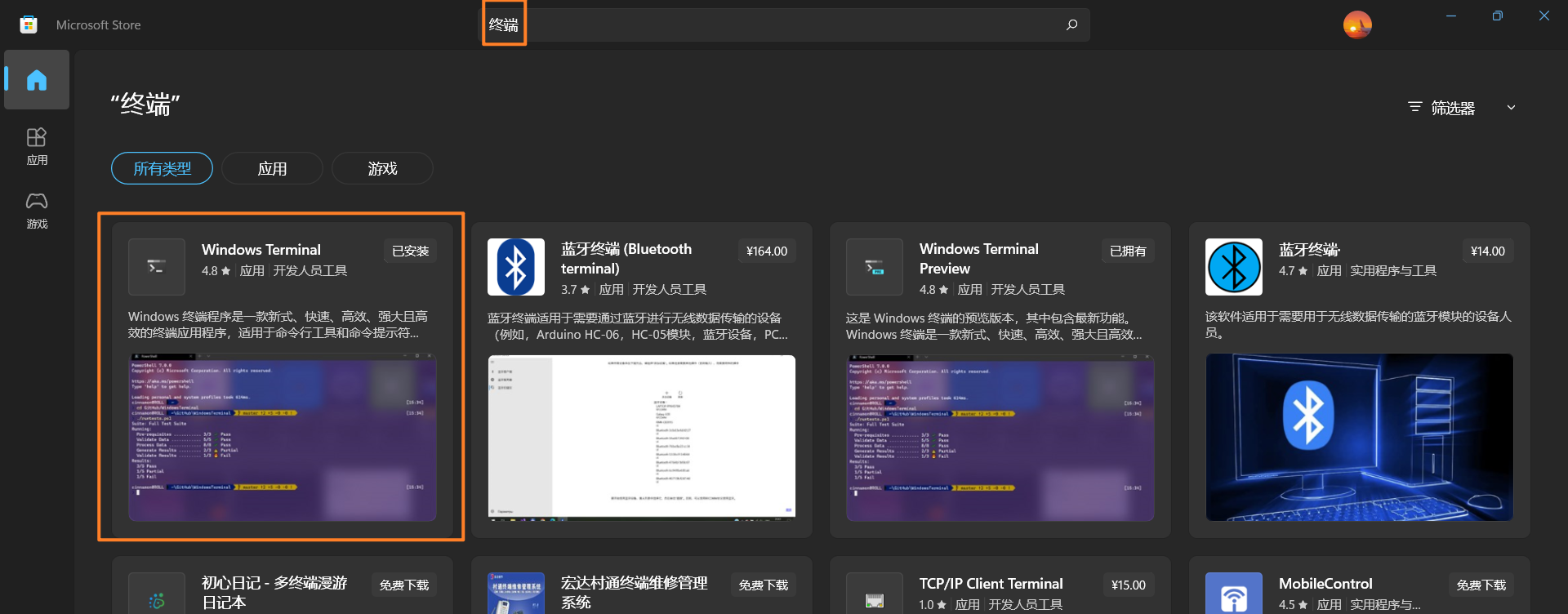The width and height of the screenshot is (1568, 614).
Task: Click the ¥14.00 price button
Action: pos(1487,251)
